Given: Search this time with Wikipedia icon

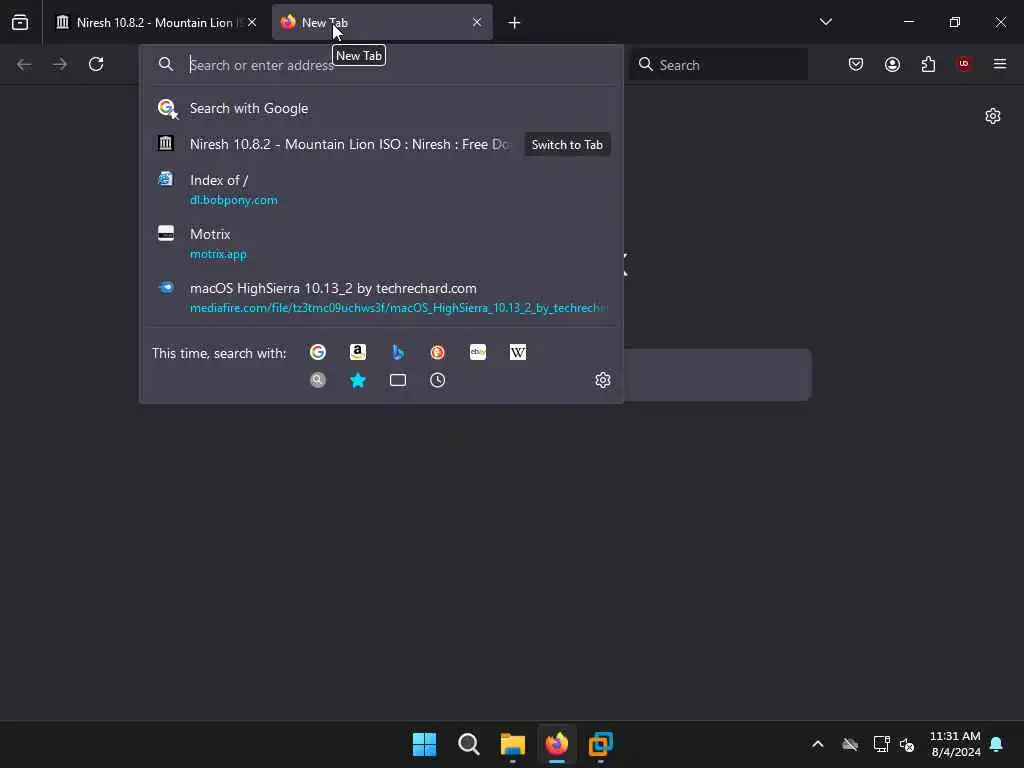Looking at the screenshot, I should click(x=518, y=353).
